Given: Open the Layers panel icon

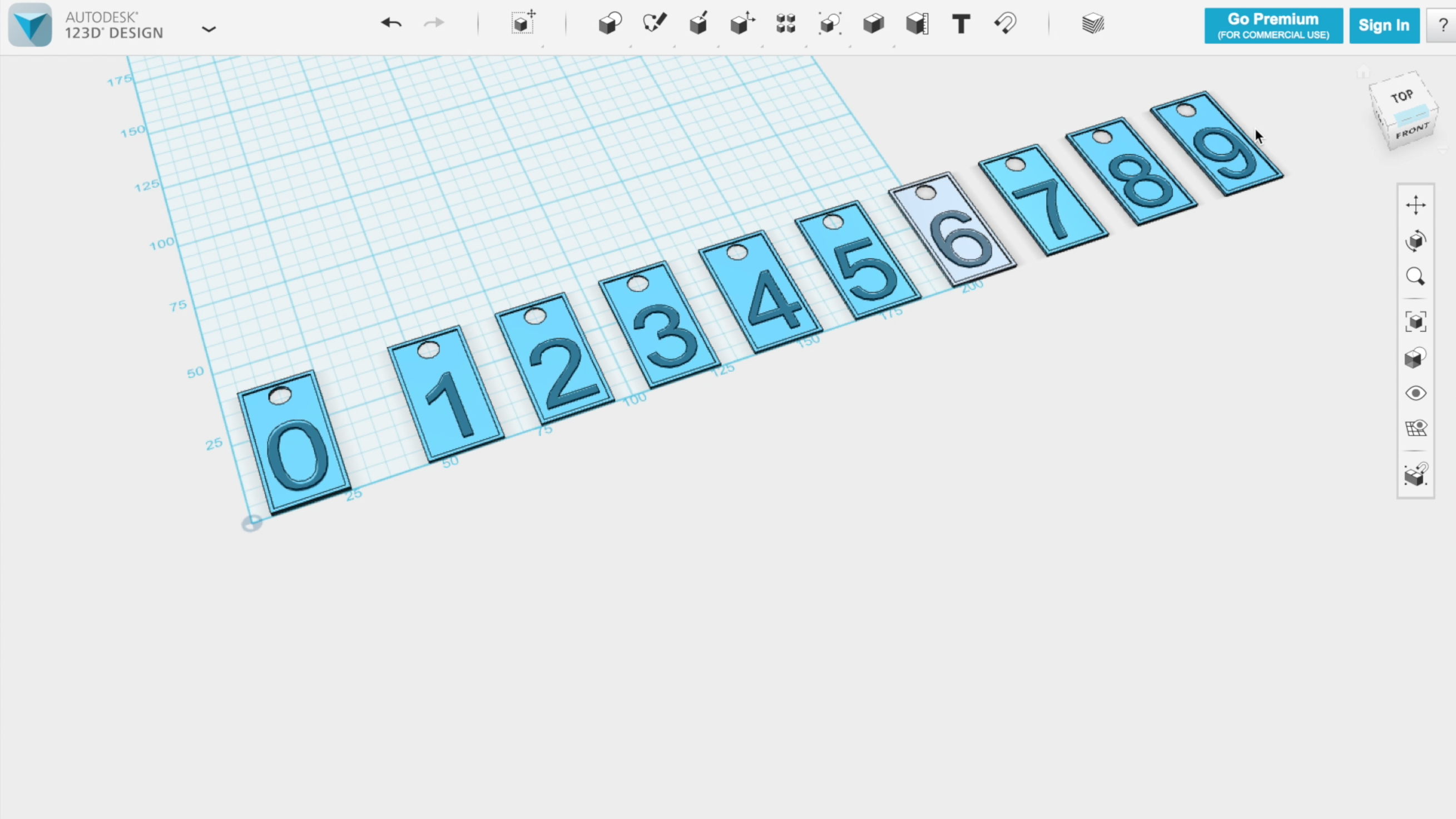Looking at the screenshot, I should point(1094,23).
